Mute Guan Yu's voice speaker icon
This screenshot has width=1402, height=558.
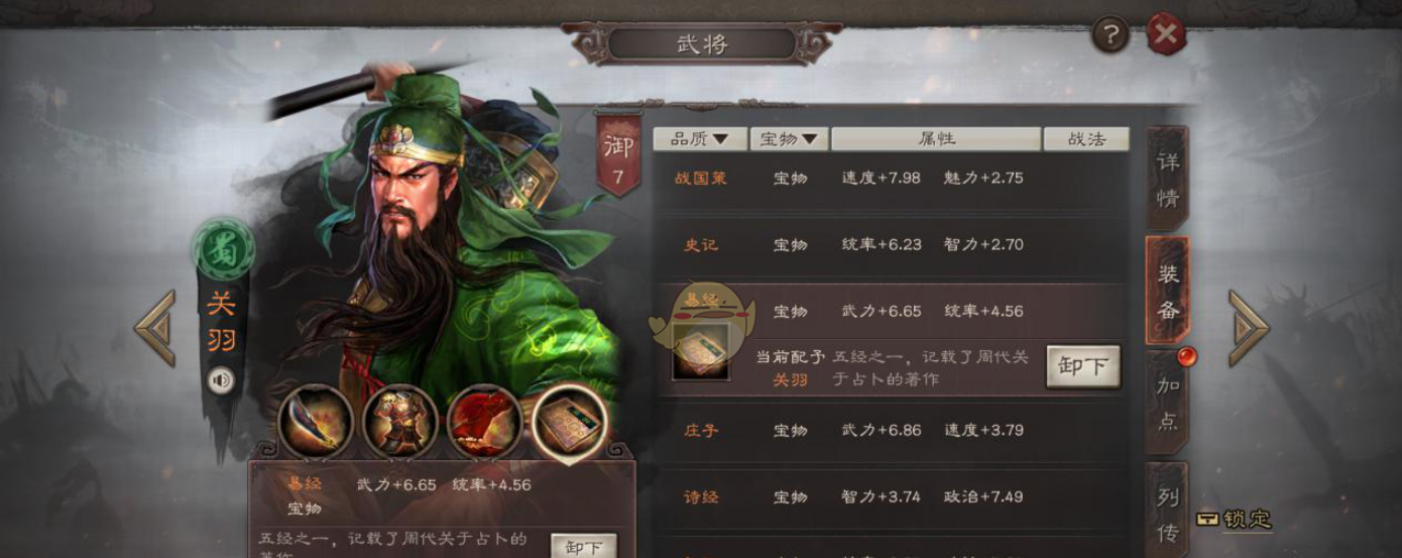[221, 380]
